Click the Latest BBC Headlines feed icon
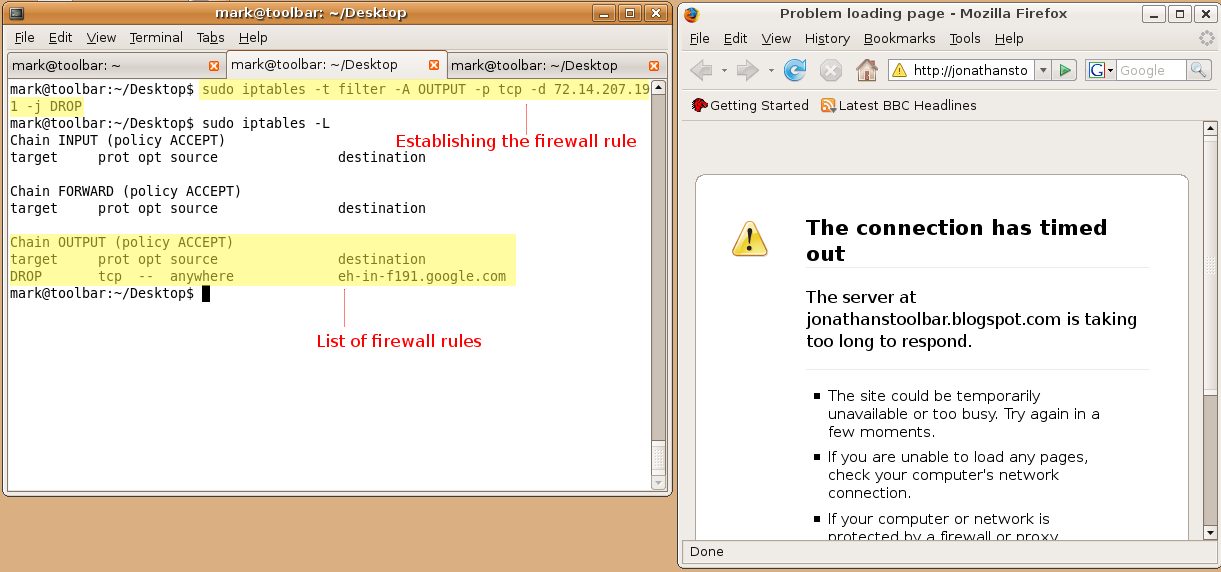 click(x=828, y=105)
